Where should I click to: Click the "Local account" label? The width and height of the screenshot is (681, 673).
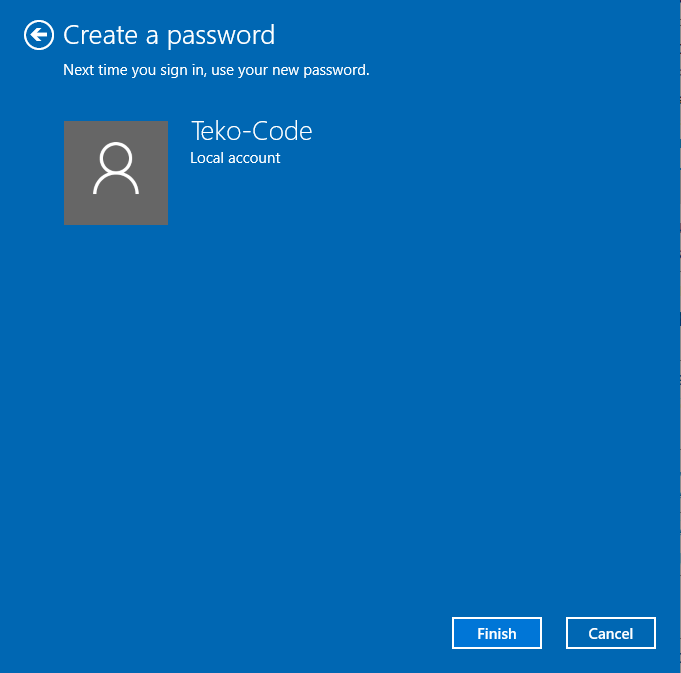click(235, 158)
